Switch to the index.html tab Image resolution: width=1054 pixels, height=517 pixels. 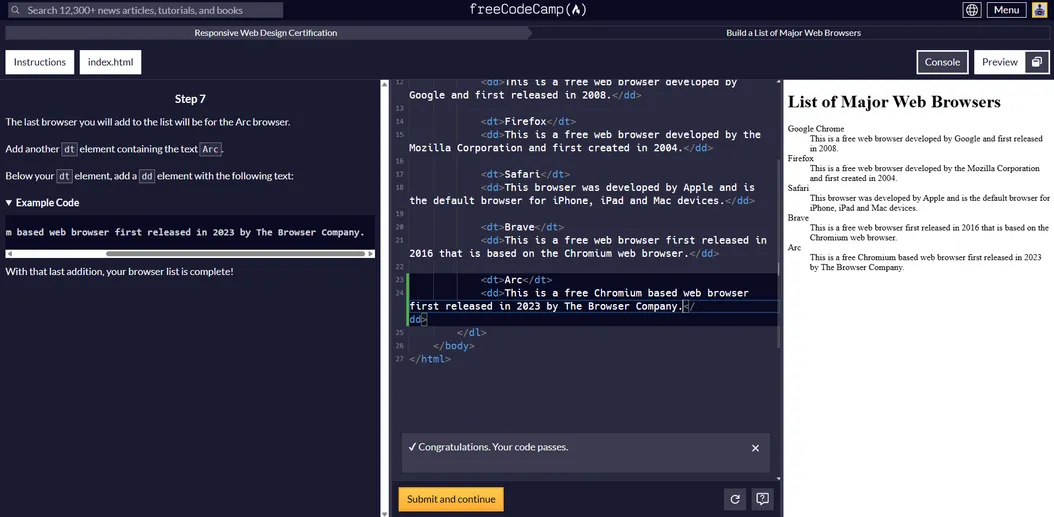pyautogui.click(x=110, y=62)
